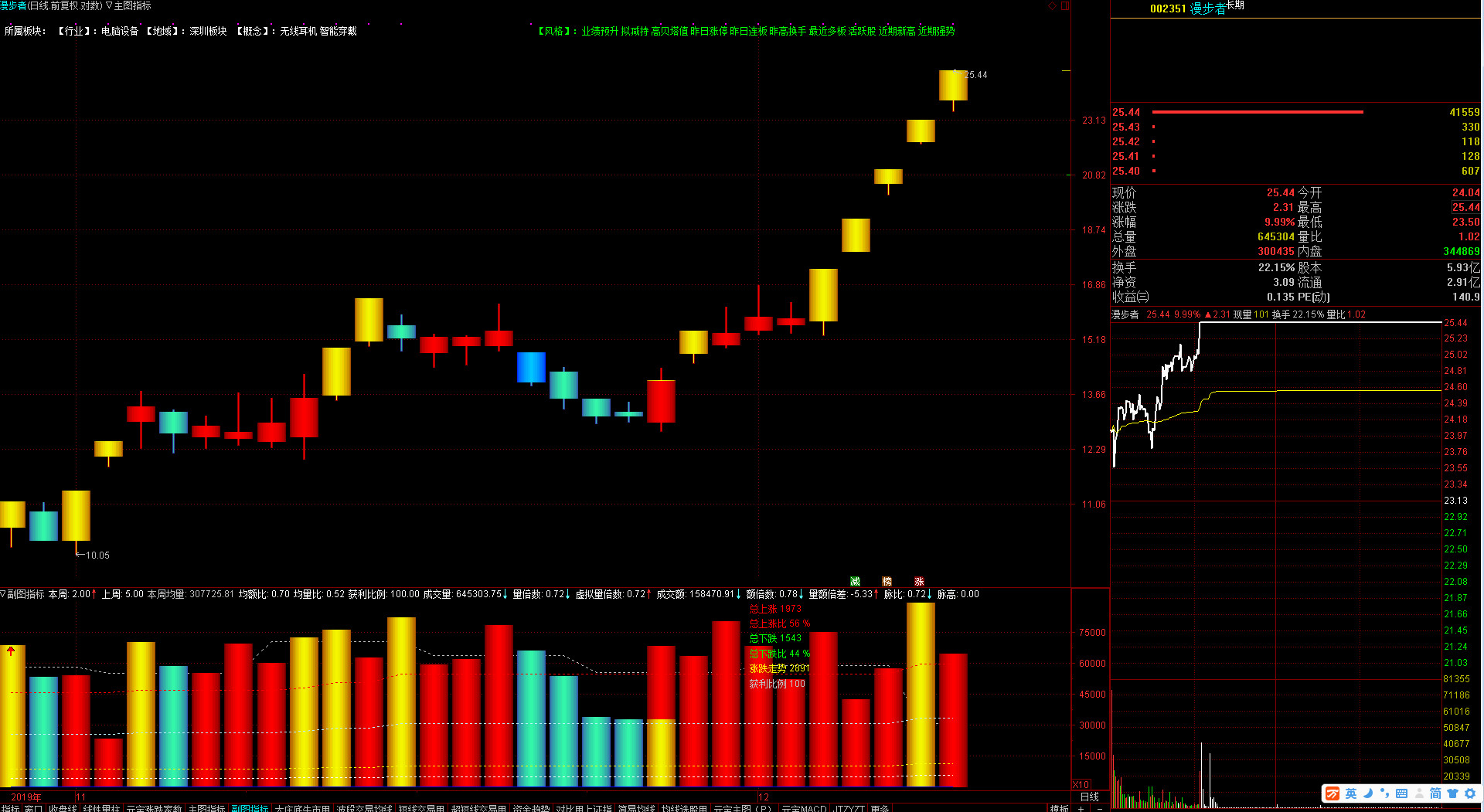Toggle the IME moon half-width mode

(x=1367, y=793)
